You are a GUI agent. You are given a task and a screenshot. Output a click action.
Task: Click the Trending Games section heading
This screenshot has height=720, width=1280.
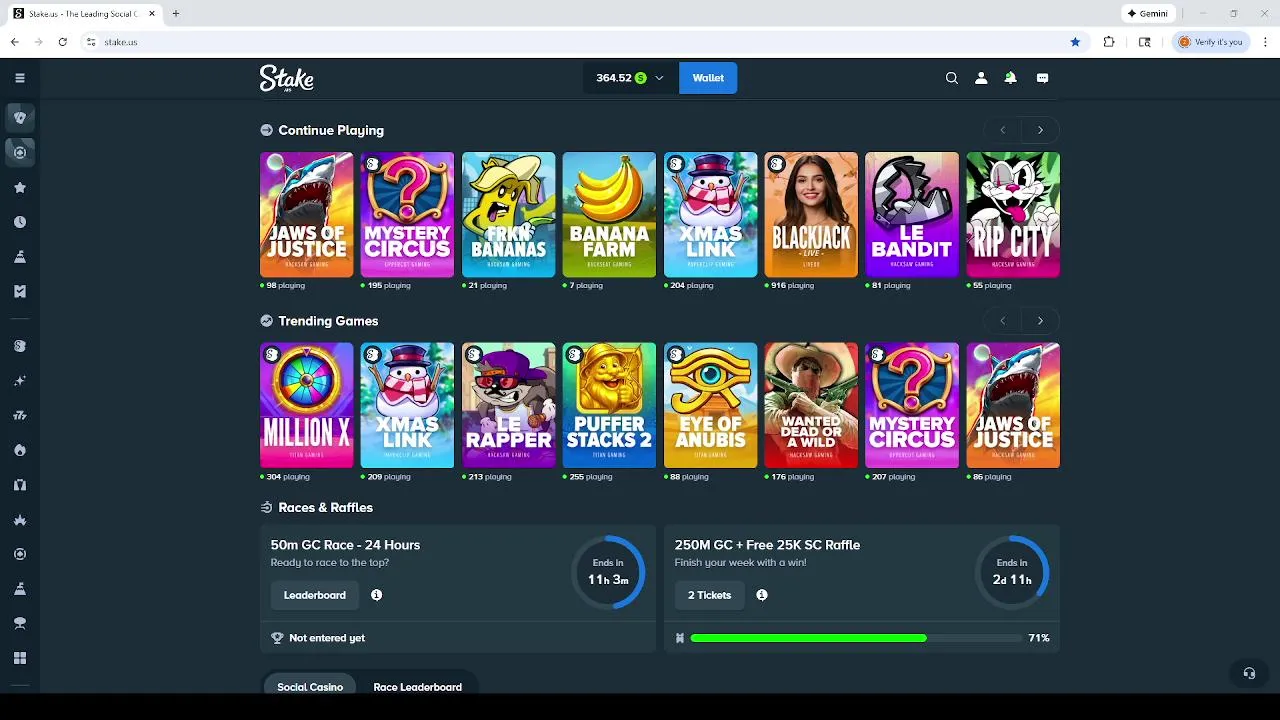tap(328, 321)
